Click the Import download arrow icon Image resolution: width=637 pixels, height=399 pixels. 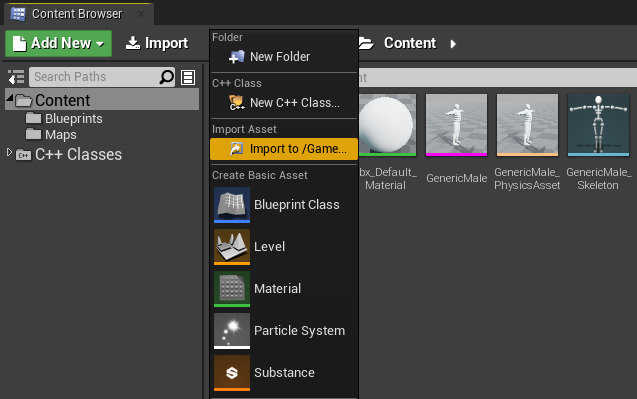tap(132, 43)
